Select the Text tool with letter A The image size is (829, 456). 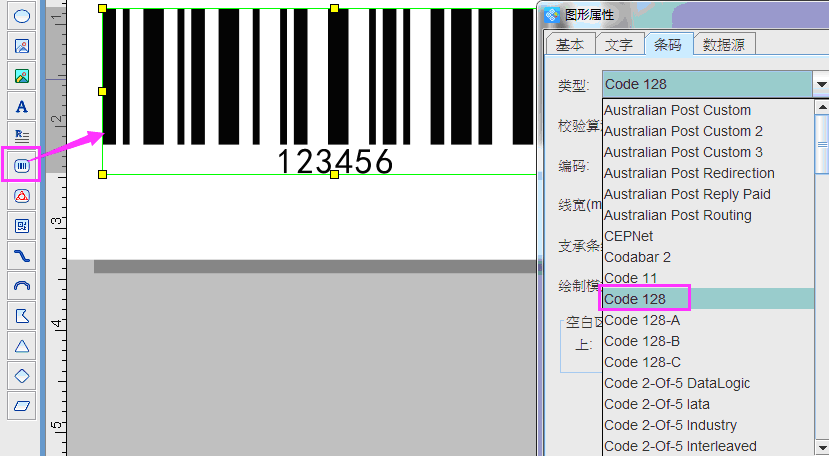tap(22, 106)
